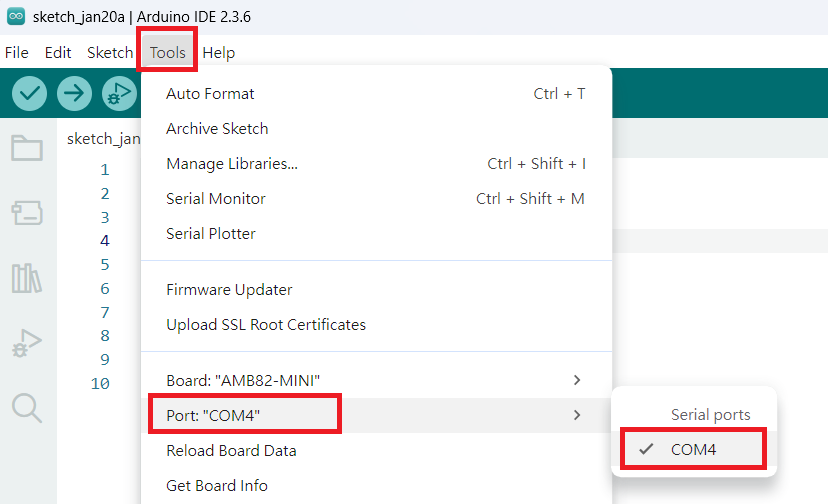Open the Sketch menu
The height and width of the screenshot is (504, 828).
point(110,52)
